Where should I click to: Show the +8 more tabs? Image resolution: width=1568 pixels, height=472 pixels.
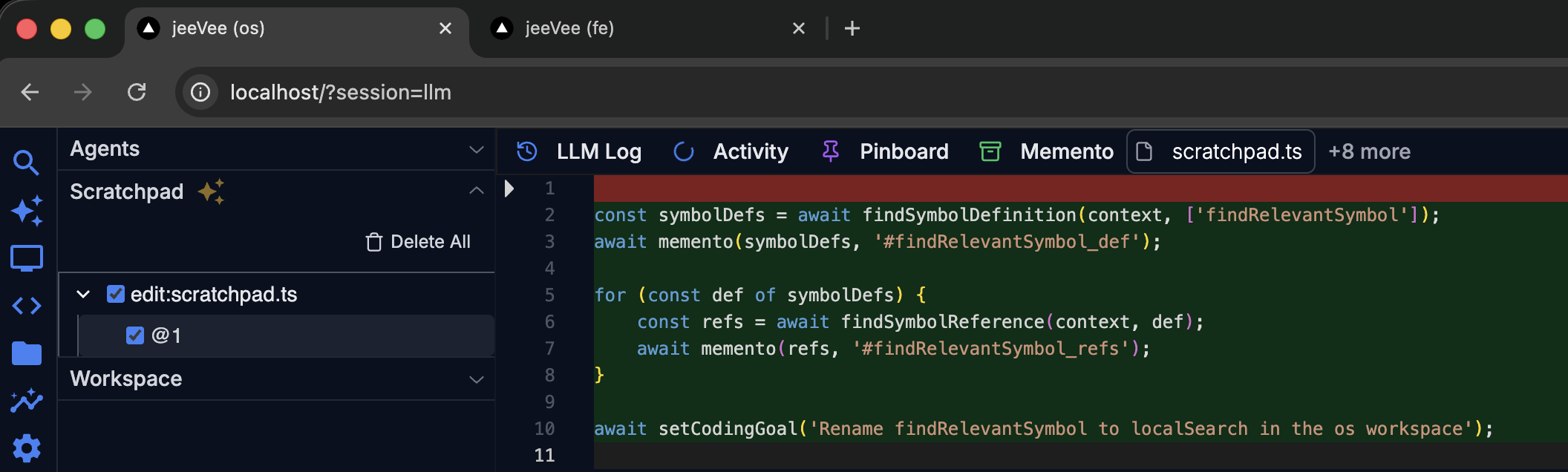[x=1369, y=151]
